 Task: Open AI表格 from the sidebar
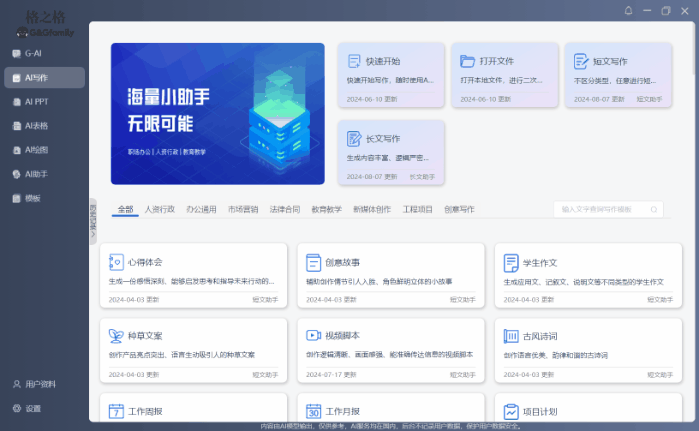(x=36, y=126)
